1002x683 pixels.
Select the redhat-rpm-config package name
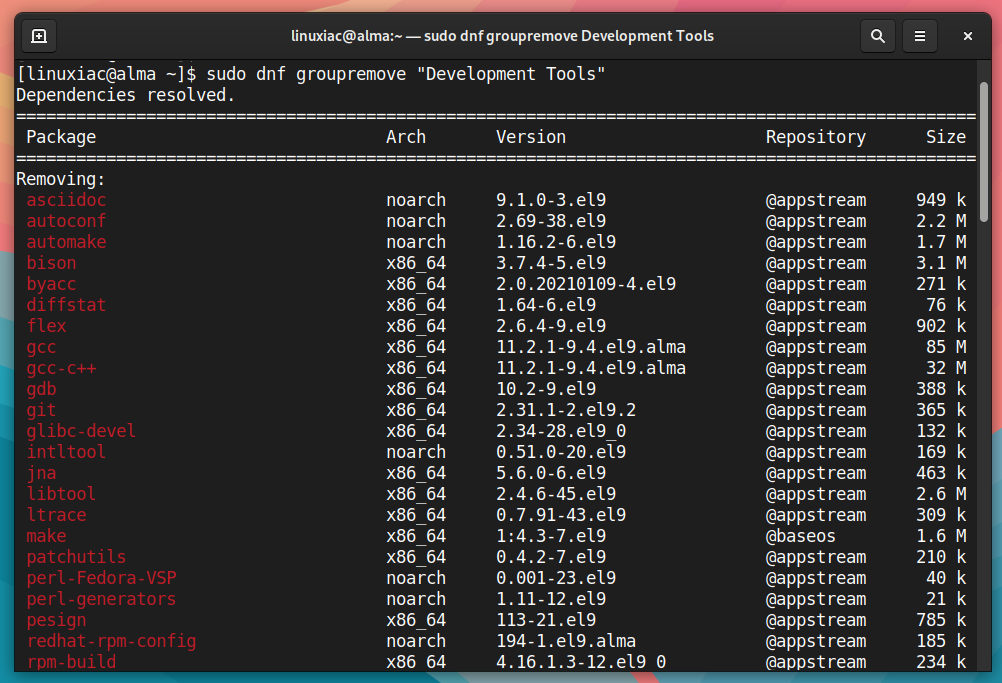point(111,641)
